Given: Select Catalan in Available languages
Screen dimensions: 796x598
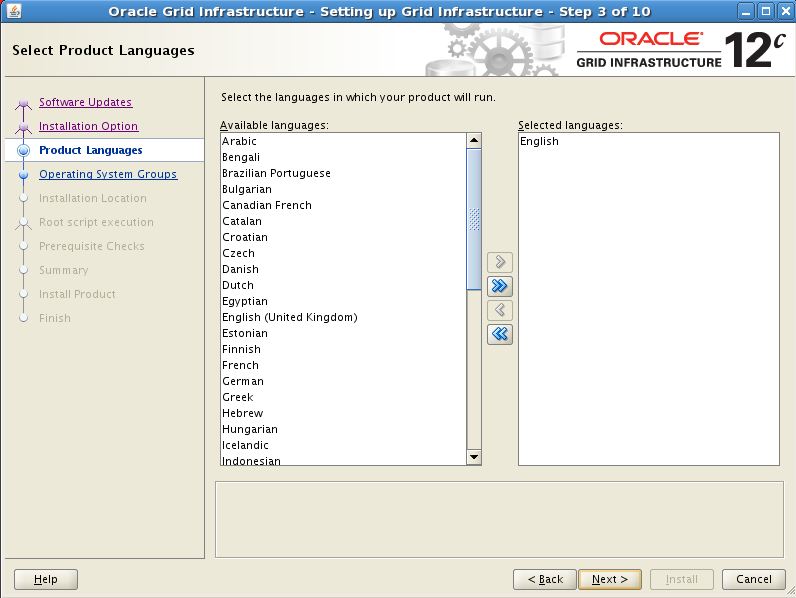Looking at the screenshot, I should coord(343,221).
